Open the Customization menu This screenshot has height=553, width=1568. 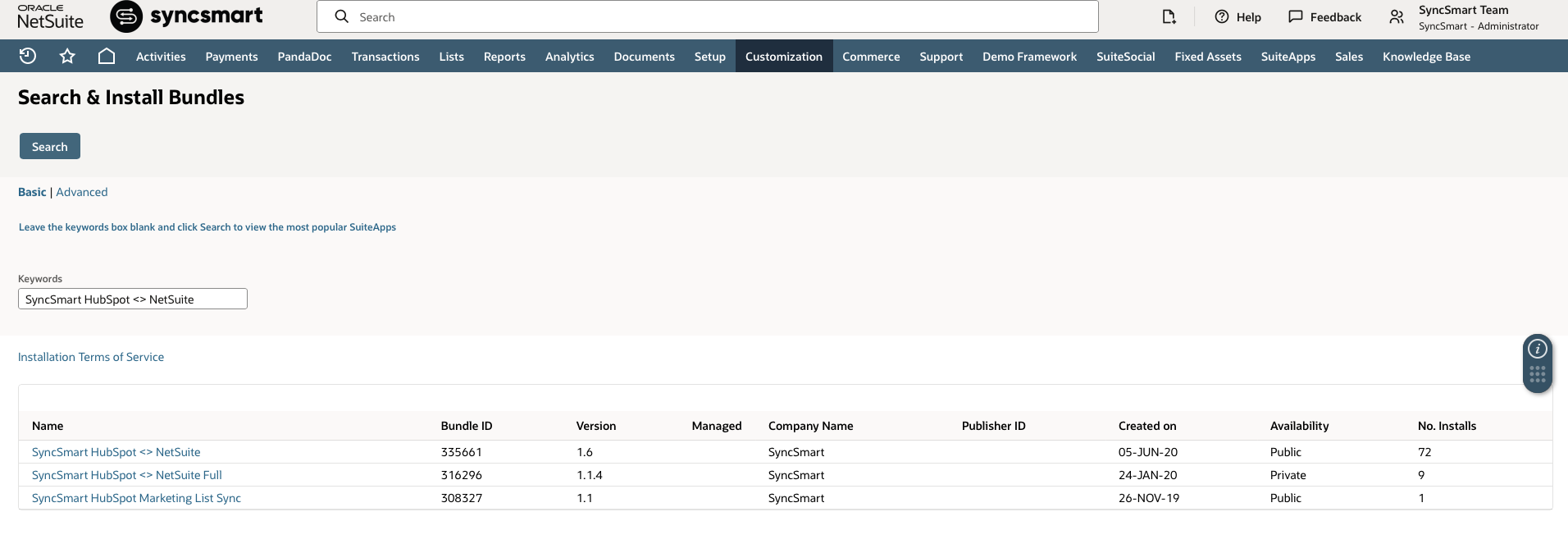[783, 57]
